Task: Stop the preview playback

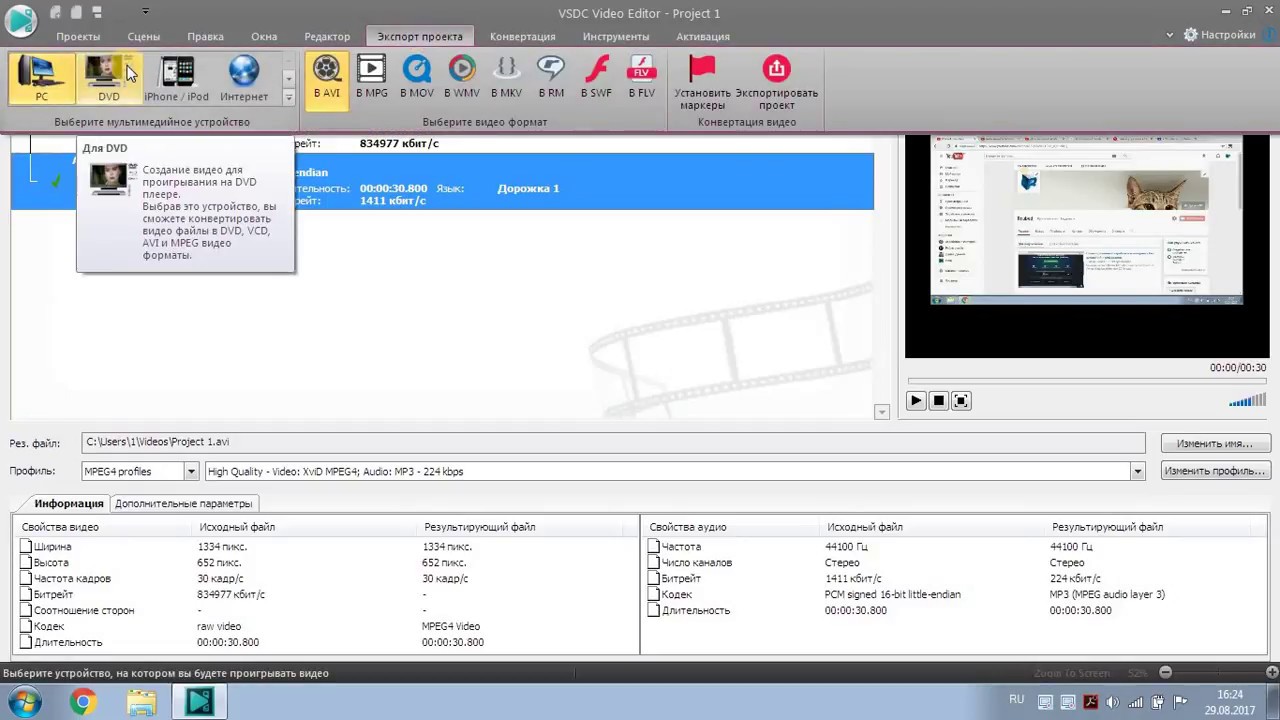Action: tap(938, 401)
